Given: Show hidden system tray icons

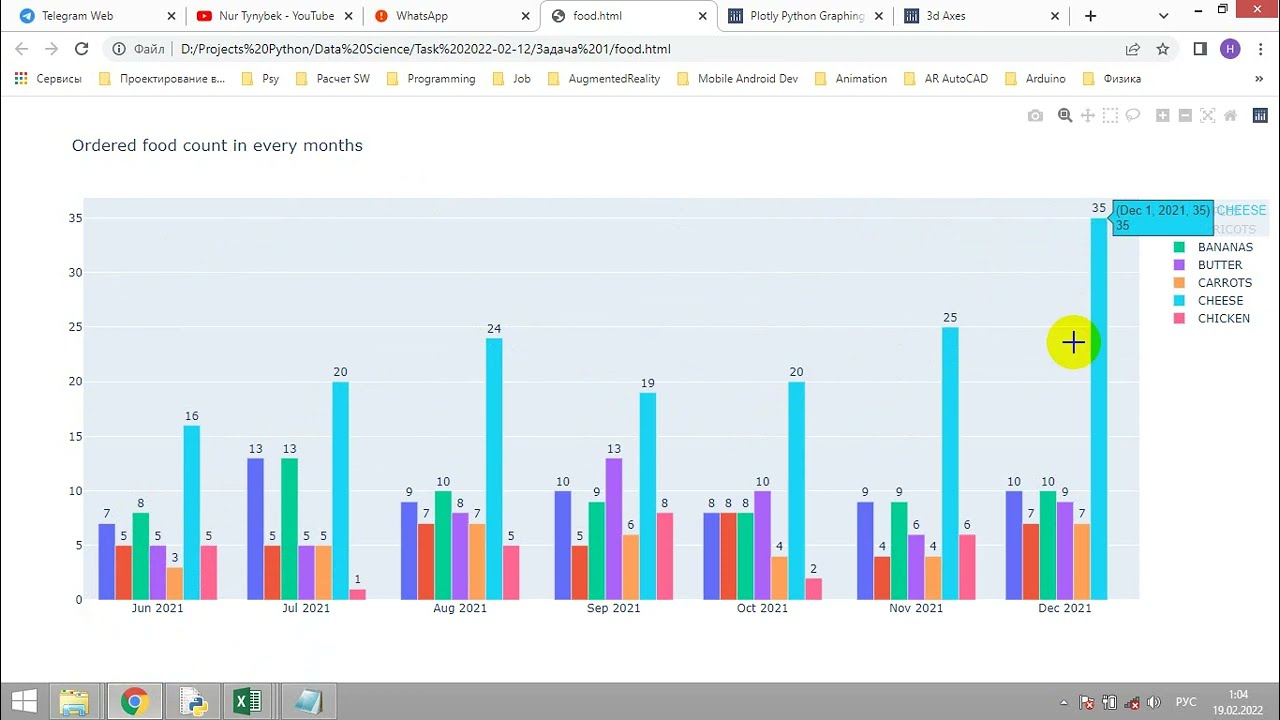Looking at the screenshot, I should (x=1064, y=702).
